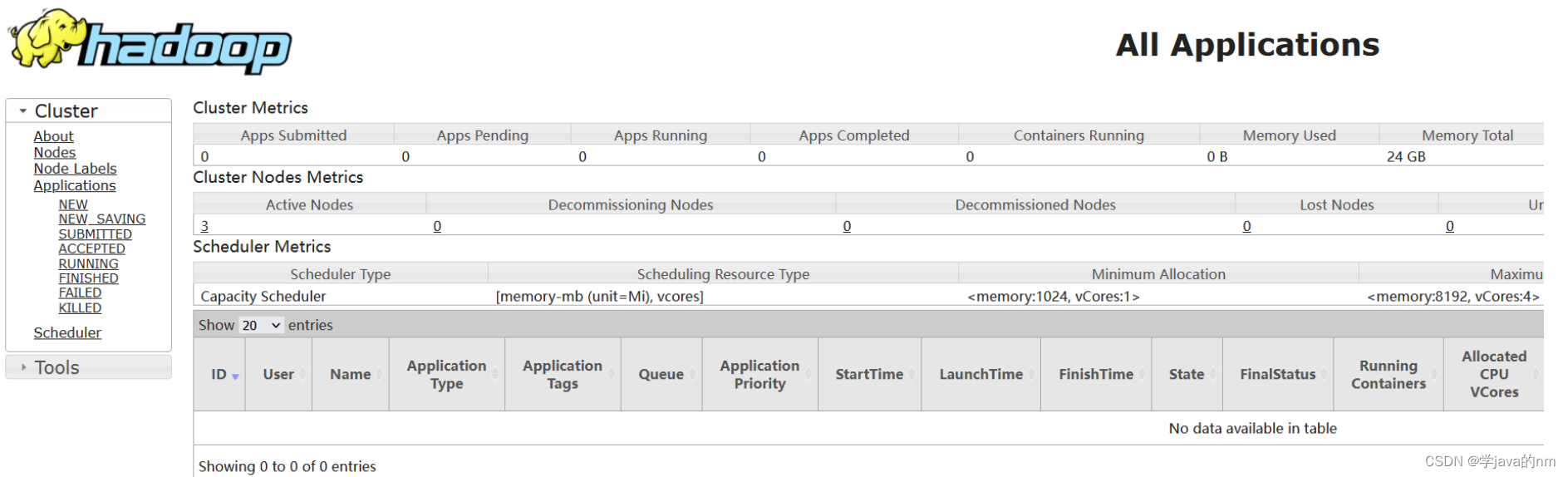1568x477 pixels.
Task: Click the Apps Running header
Action: point(661,135)
